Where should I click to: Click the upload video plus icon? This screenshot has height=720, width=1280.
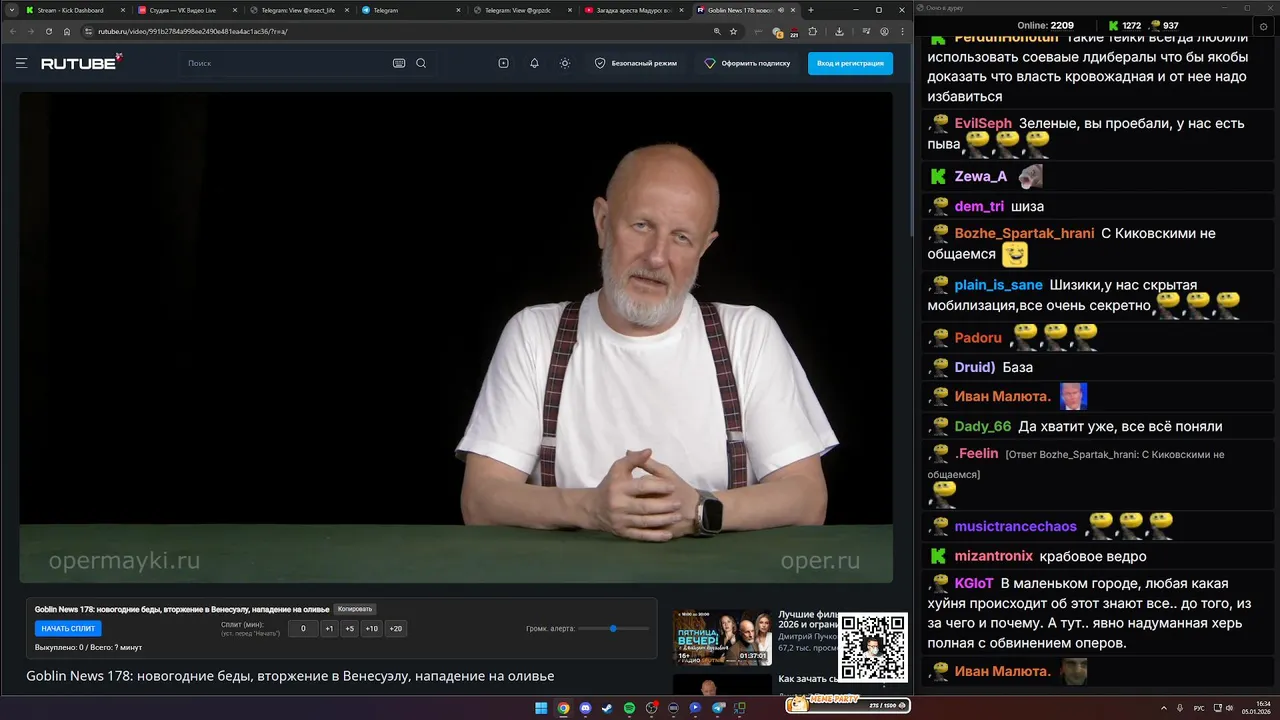click(x=503, y=63)
